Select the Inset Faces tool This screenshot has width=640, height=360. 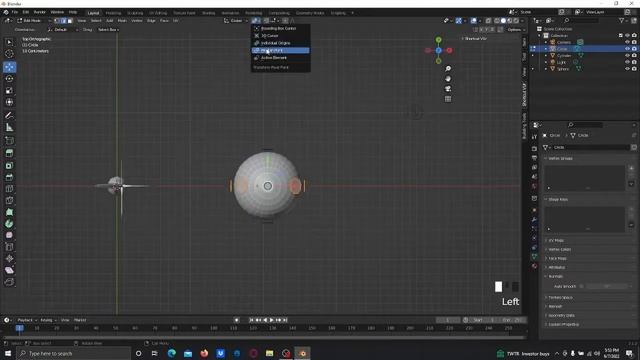[9, 165]
